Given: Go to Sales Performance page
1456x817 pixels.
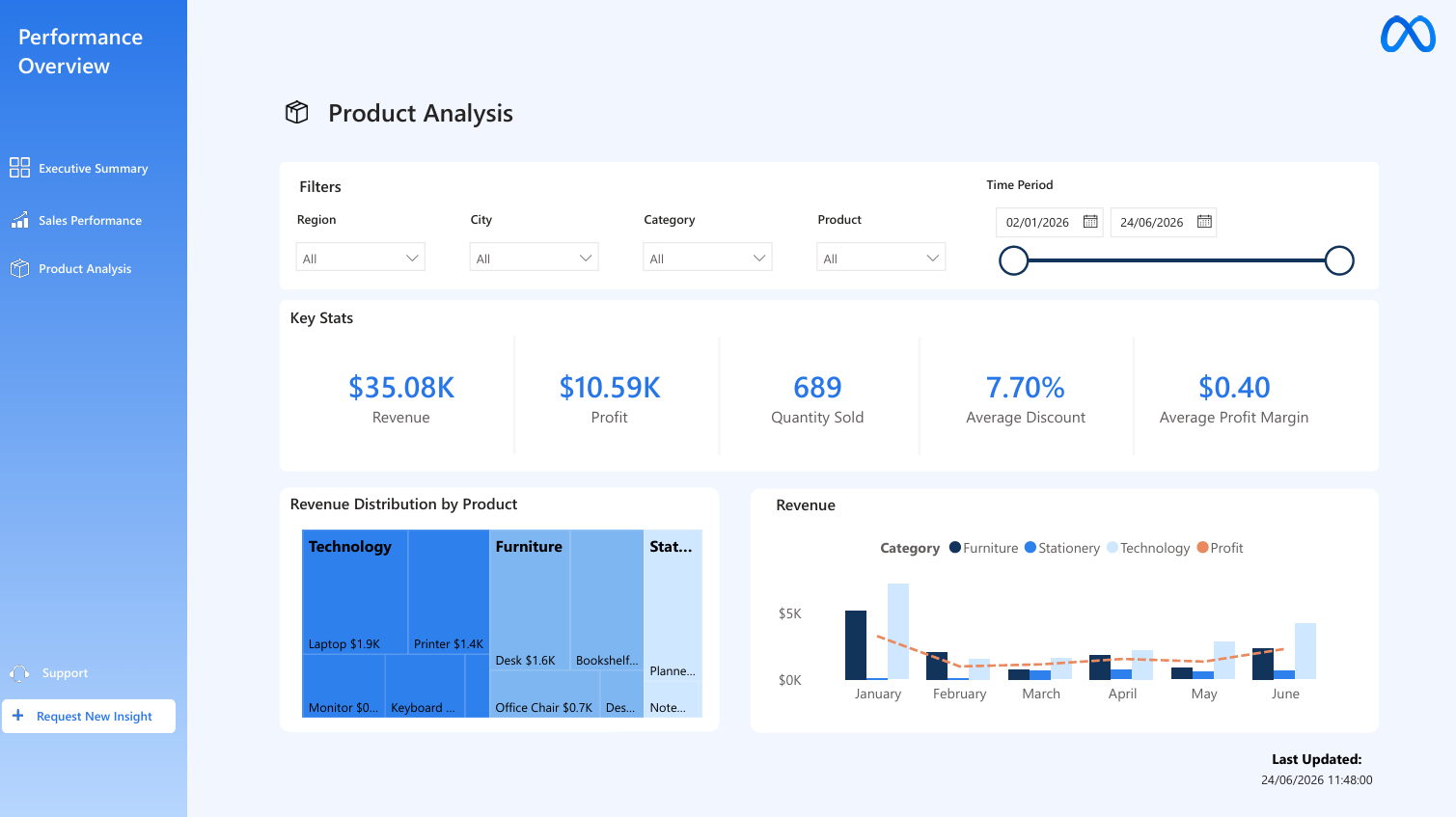Looking at the screenshot, I should tap(90, 220).
